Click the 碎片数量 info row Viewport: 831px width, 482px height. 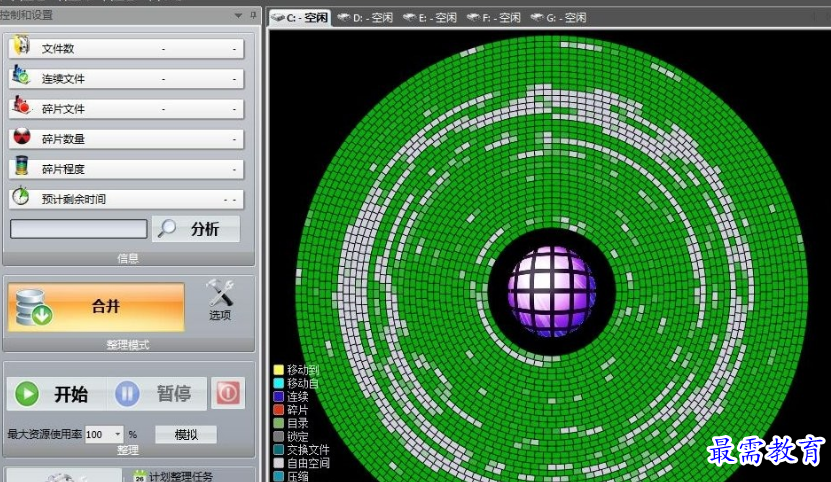coord(126,139)
